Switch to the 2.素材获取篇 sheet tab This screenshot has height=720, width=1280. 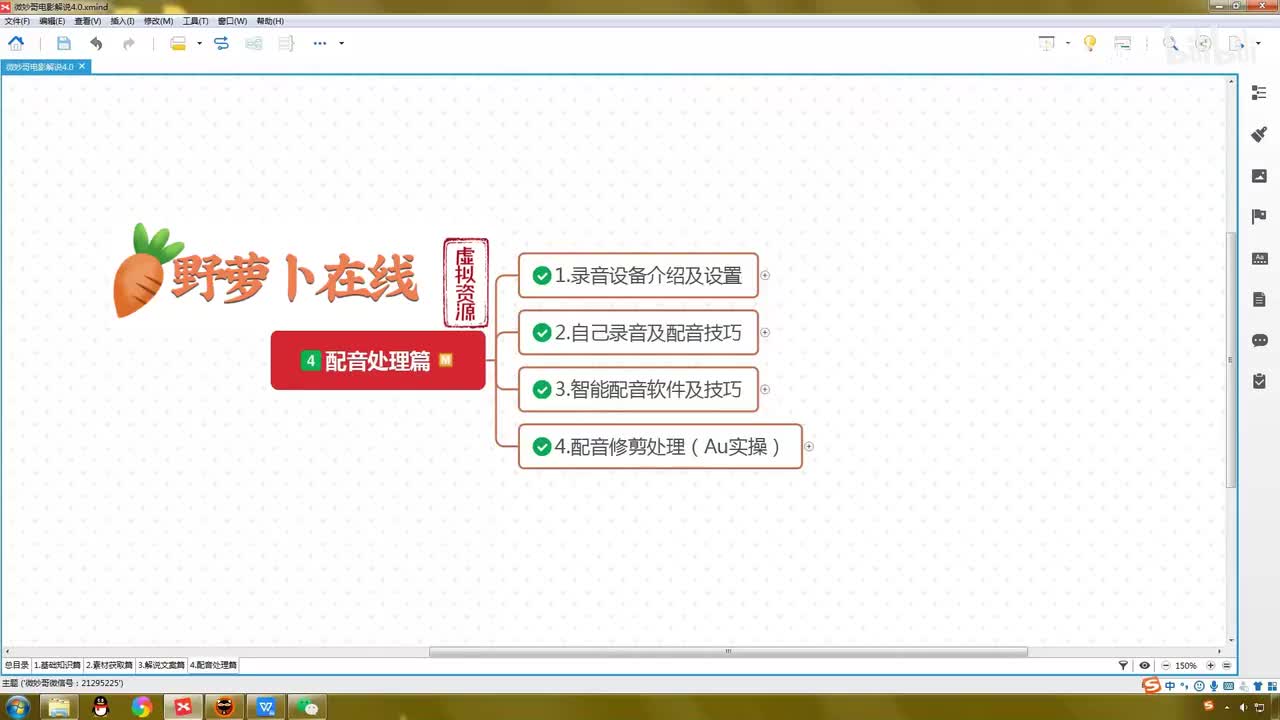point(109,665)
